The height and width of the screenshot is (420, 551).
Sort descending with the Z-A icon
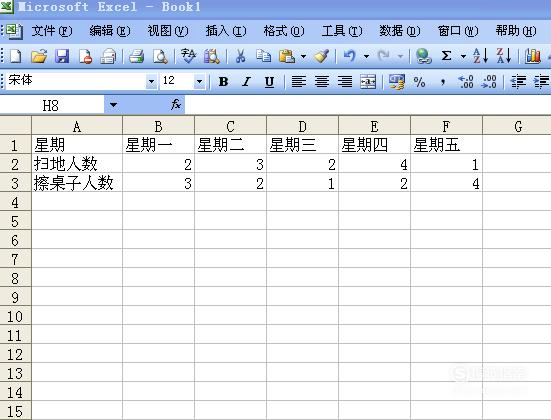(x=504, y=56)
